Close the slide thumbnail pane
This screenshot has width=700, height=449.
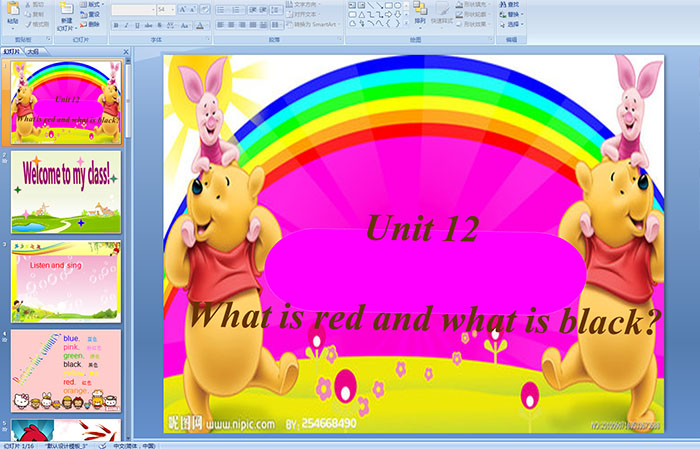coord(126,52)
